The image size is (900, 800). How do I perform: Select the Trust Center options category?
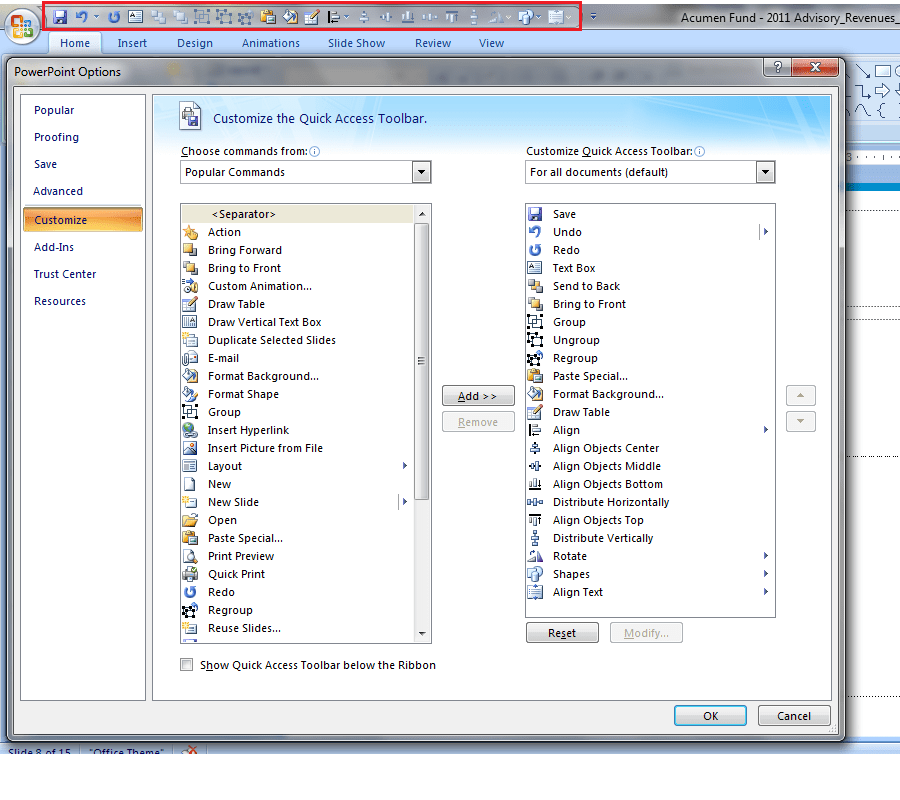(x=64, y=274)
